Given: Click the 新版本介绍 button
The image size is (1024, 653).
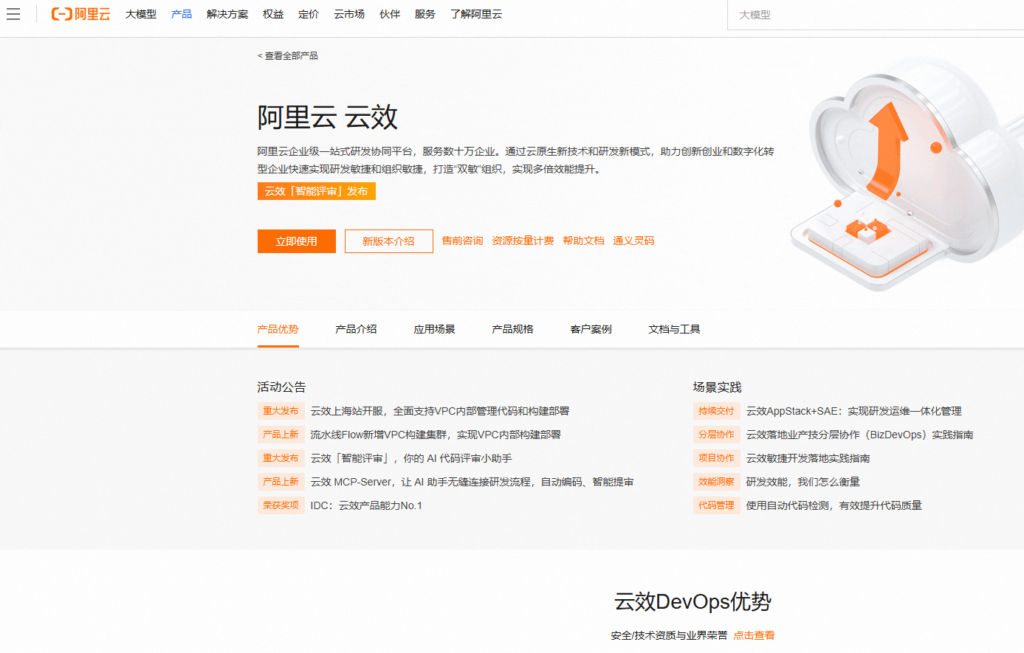Looking at the screenshot, I should [388, 241].
